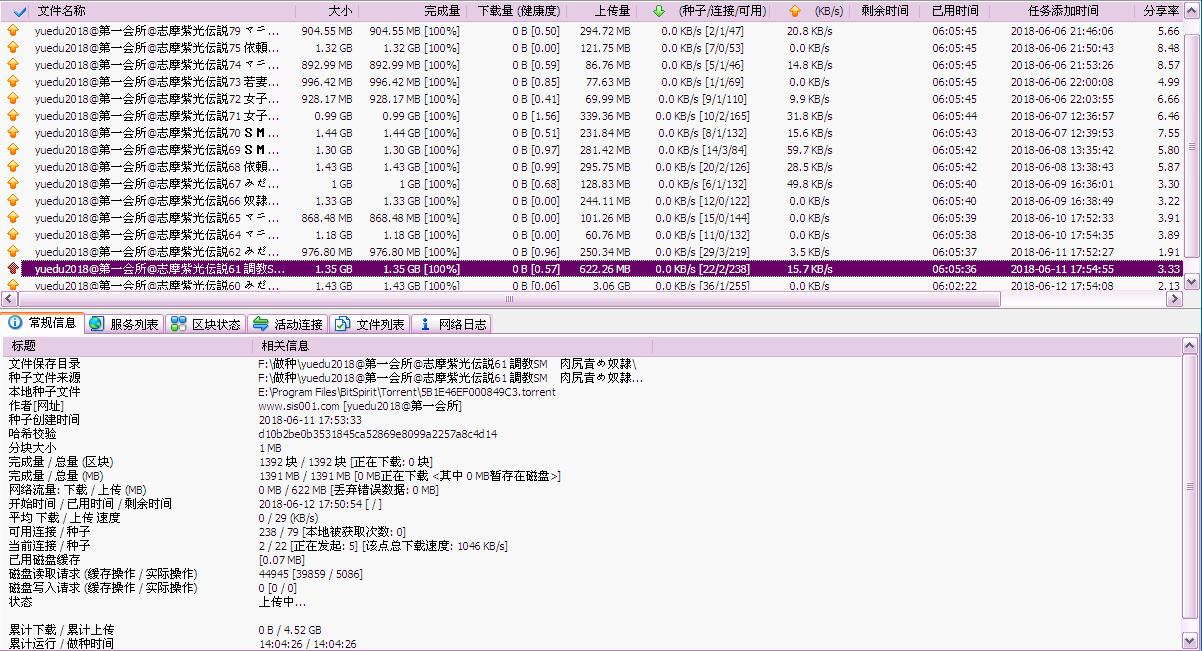Open the 文件列表 tab
The image size is (1202, 651).
[370, 324]
